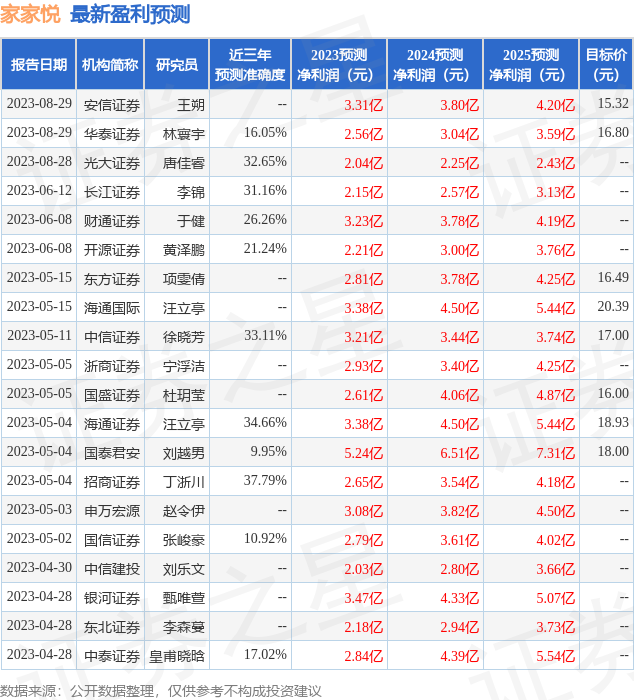Click the 安信证券 institution cell

pos(112,105)
